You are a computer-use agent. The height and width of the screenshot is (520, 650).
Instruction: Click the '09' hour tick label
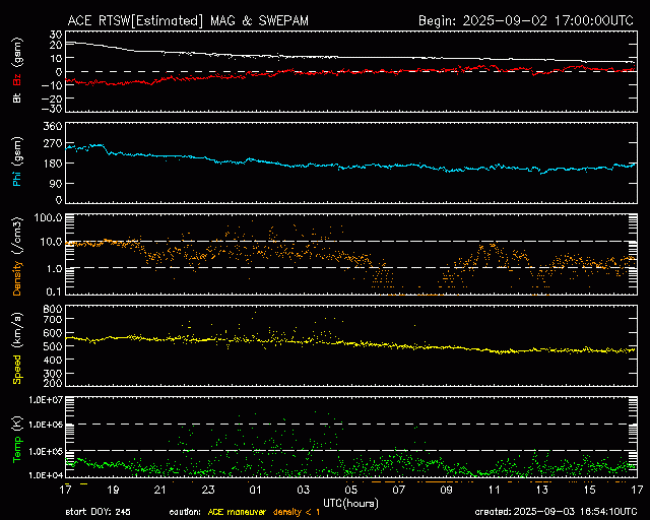click(x=446, y=490)
